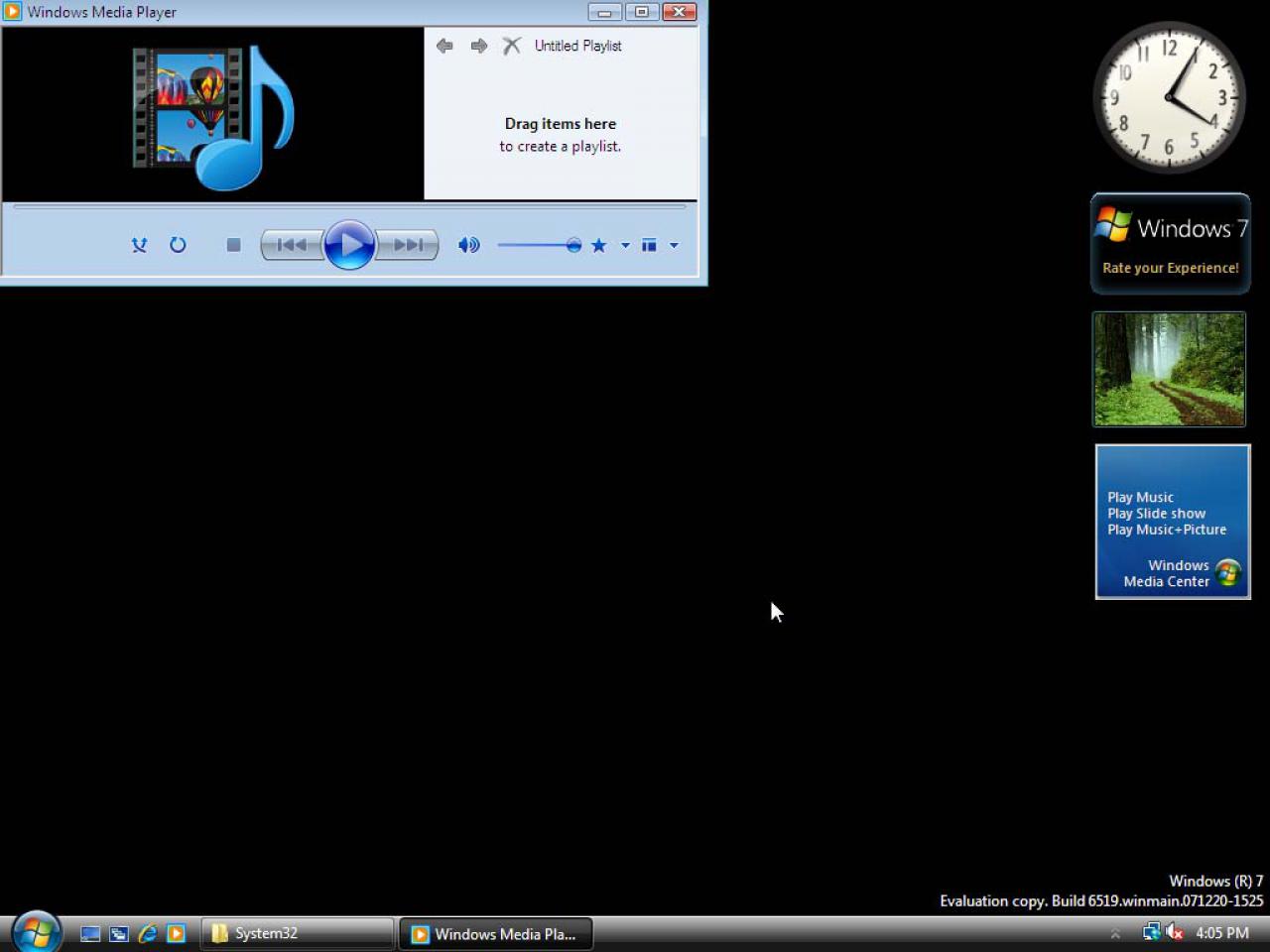Maximize the Windows Media Player window
1270x952 pixels.
tap(642, 12)
